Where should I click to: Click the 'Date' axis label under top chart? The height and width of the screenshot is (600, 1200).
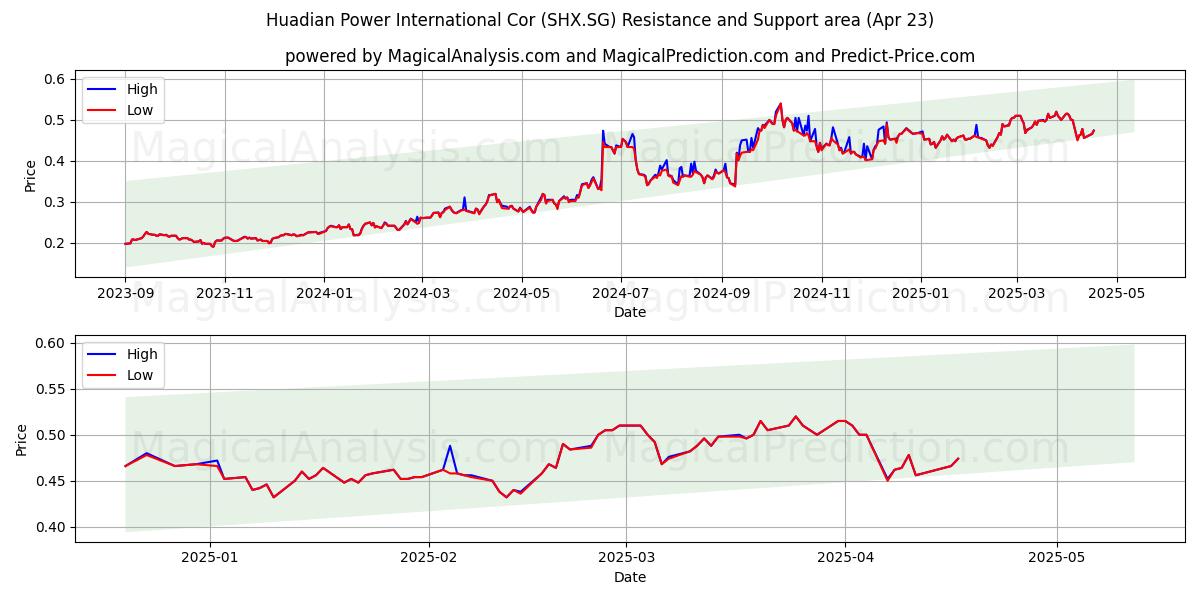point(630,313)
